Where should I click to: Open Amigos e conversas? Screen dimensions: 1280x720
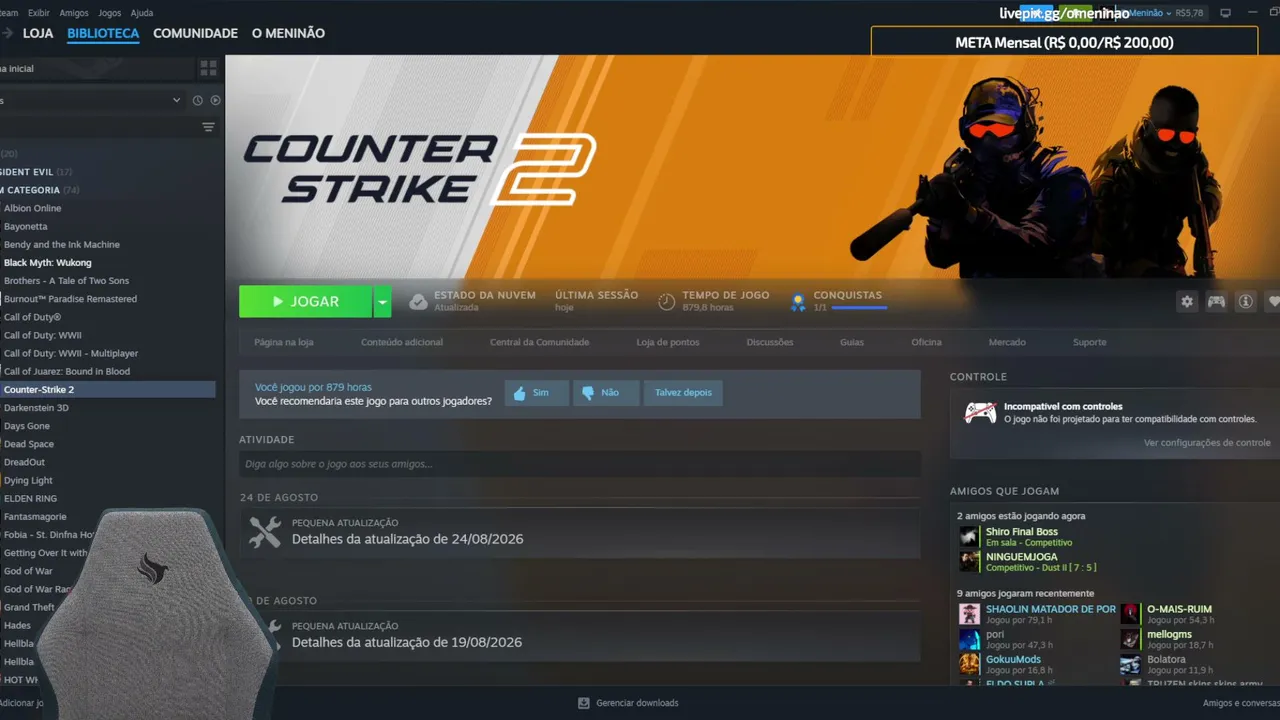[1241, 703]
